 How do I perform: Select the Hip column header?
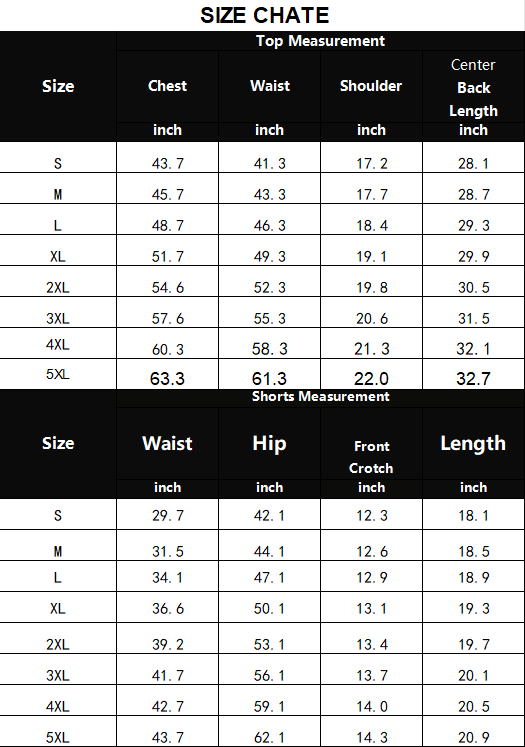click(269, 444)
